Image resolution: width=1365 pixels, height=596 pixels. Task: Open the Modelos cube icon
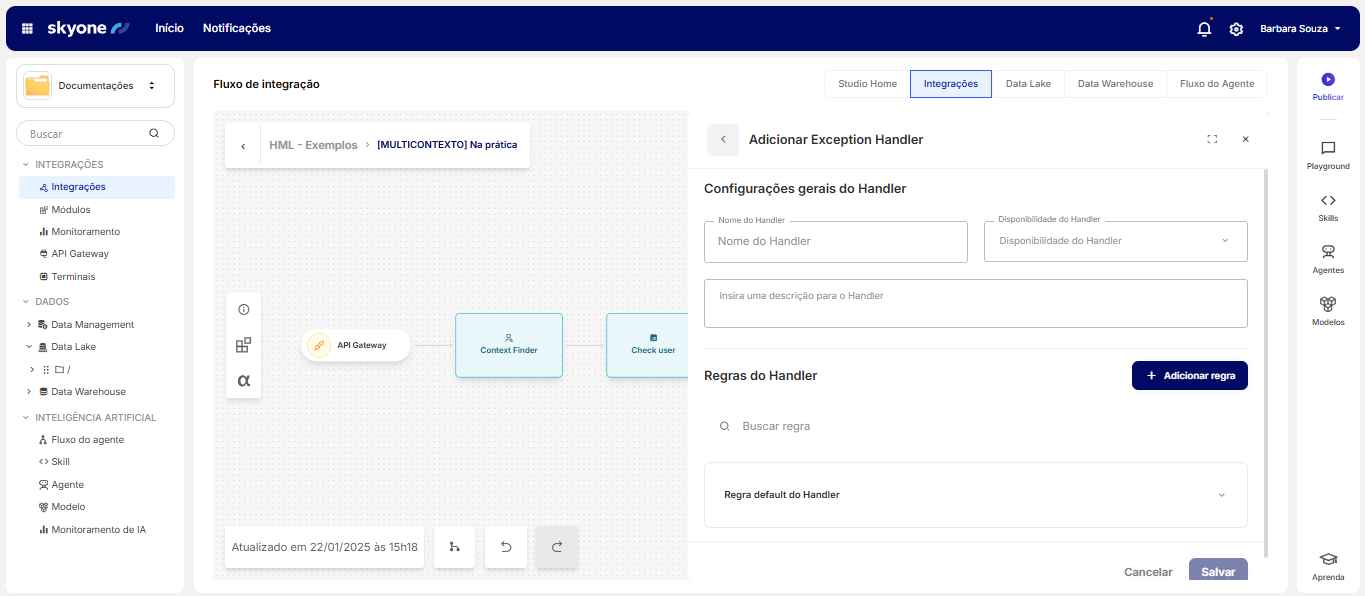pos(1328,305)
